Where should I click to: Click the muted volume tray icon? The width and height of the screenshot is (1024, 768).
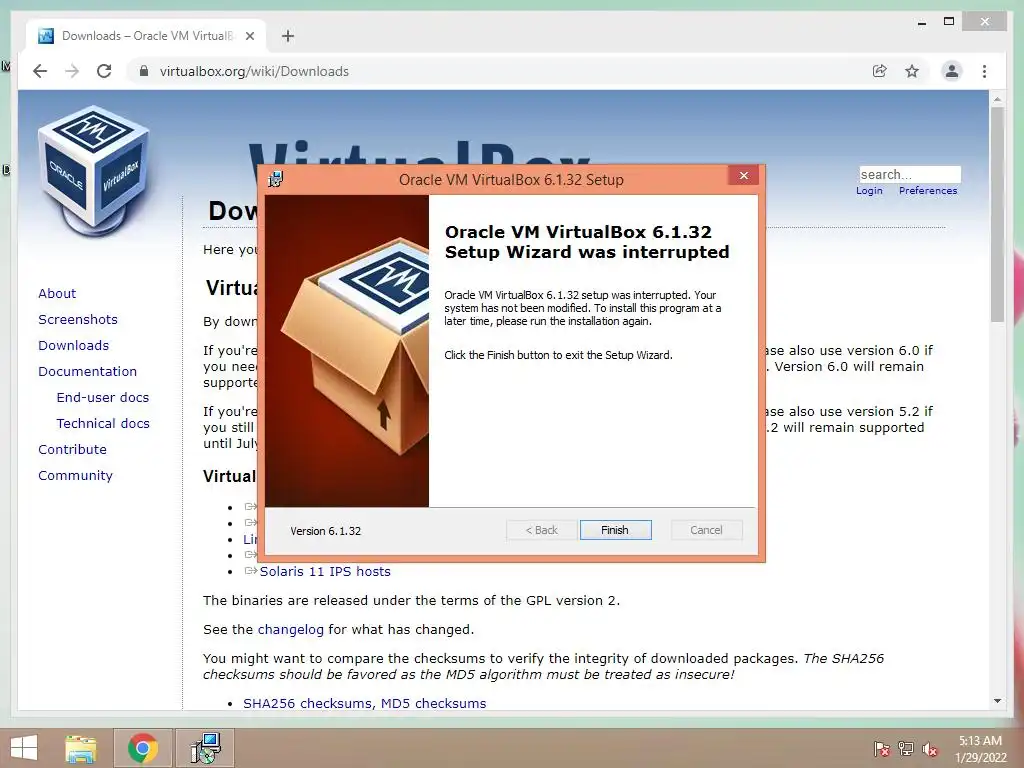pyautogui.click(x=930, y=749)
